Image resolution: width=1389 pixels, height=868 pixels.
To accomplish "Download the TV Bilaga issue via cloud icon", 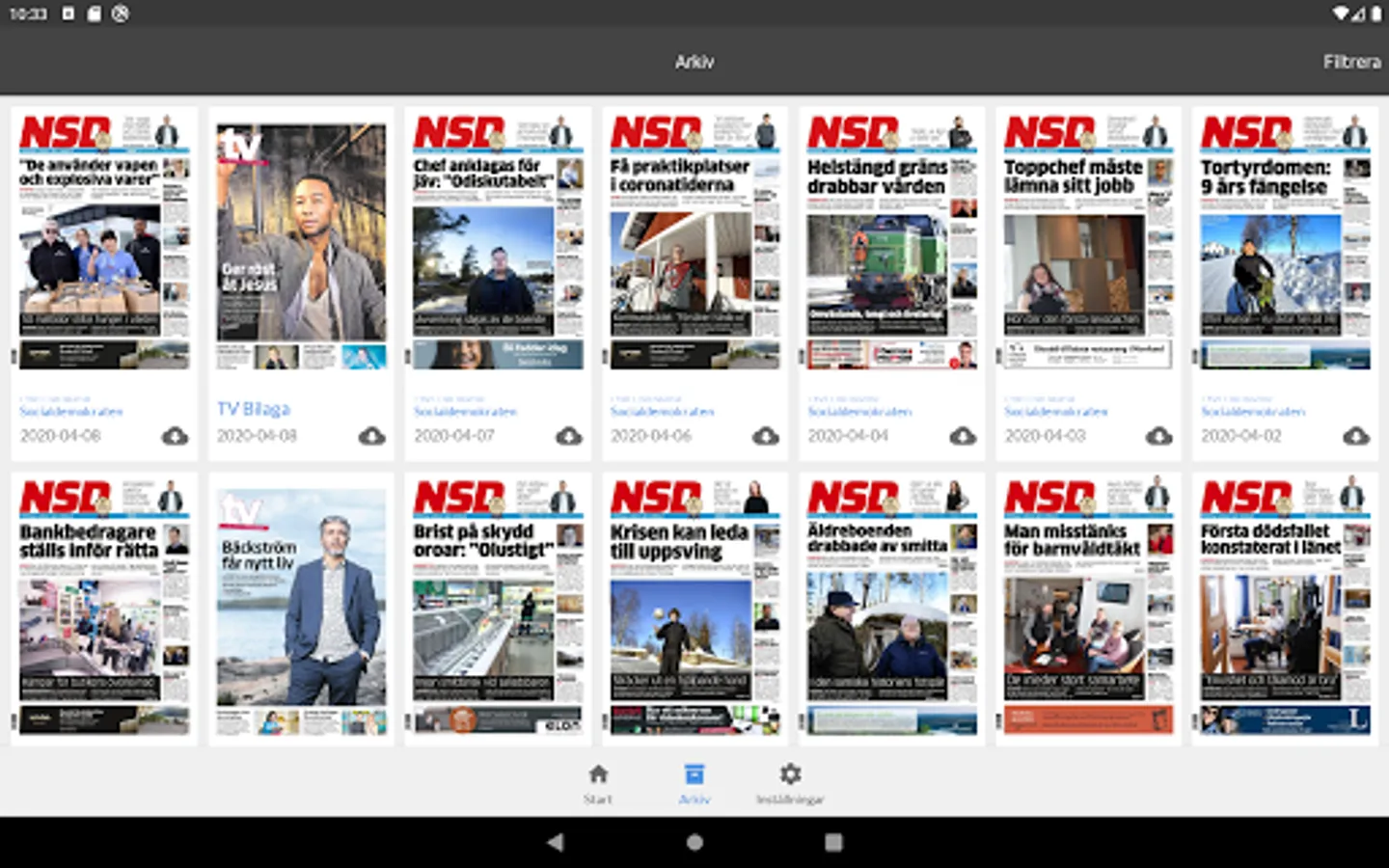I will (371, 436).
